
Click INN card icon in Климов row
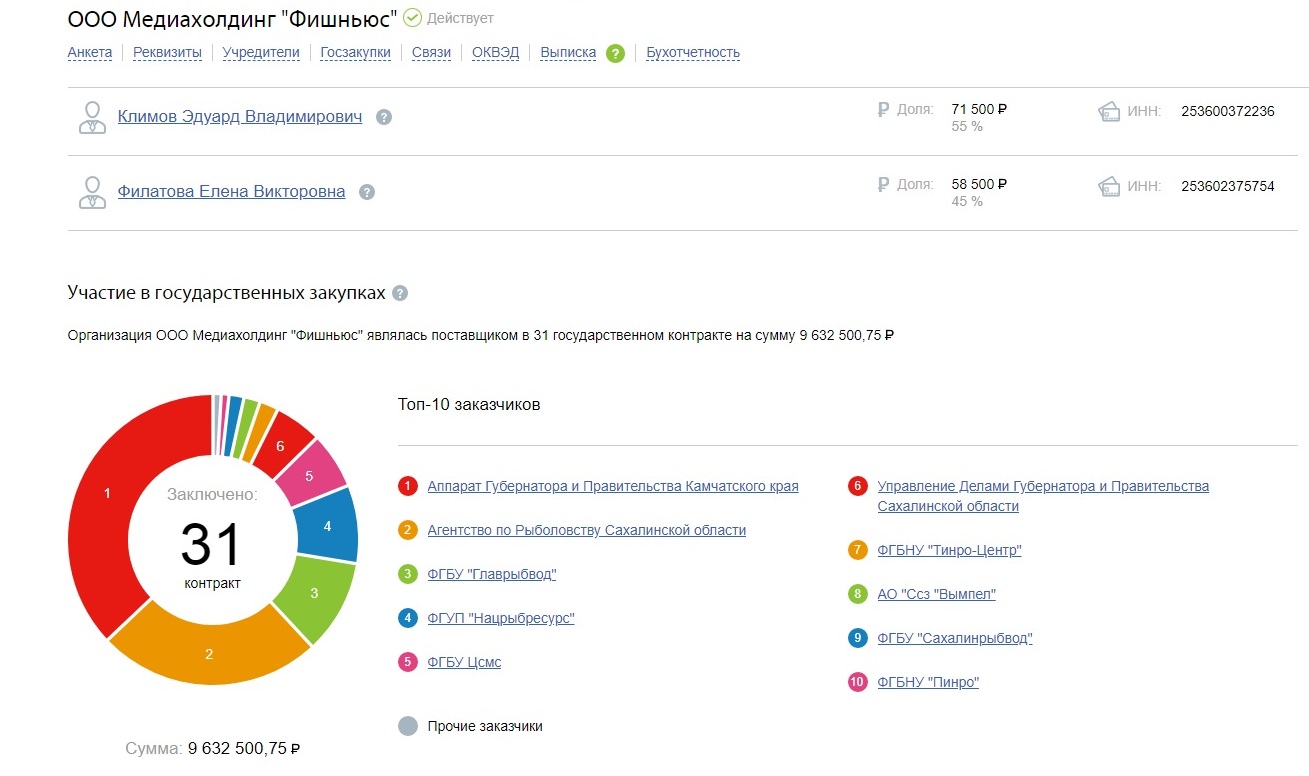(x=1108, y=111)
